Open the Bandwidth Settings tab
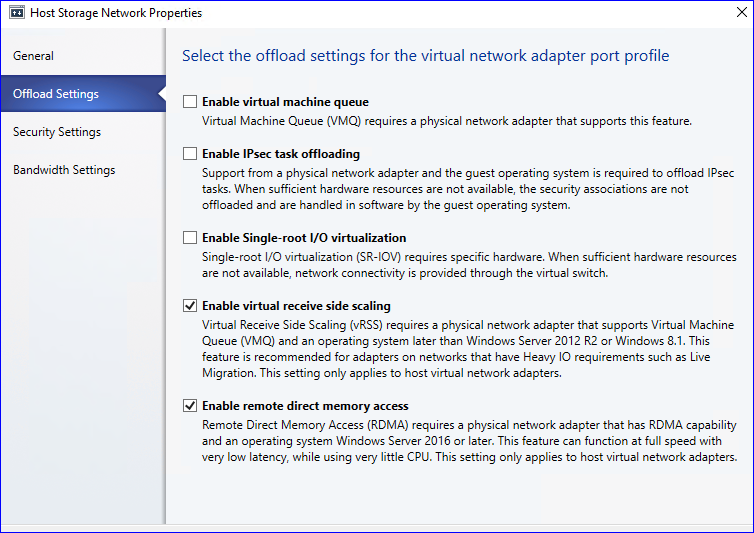 pos(64,170)
